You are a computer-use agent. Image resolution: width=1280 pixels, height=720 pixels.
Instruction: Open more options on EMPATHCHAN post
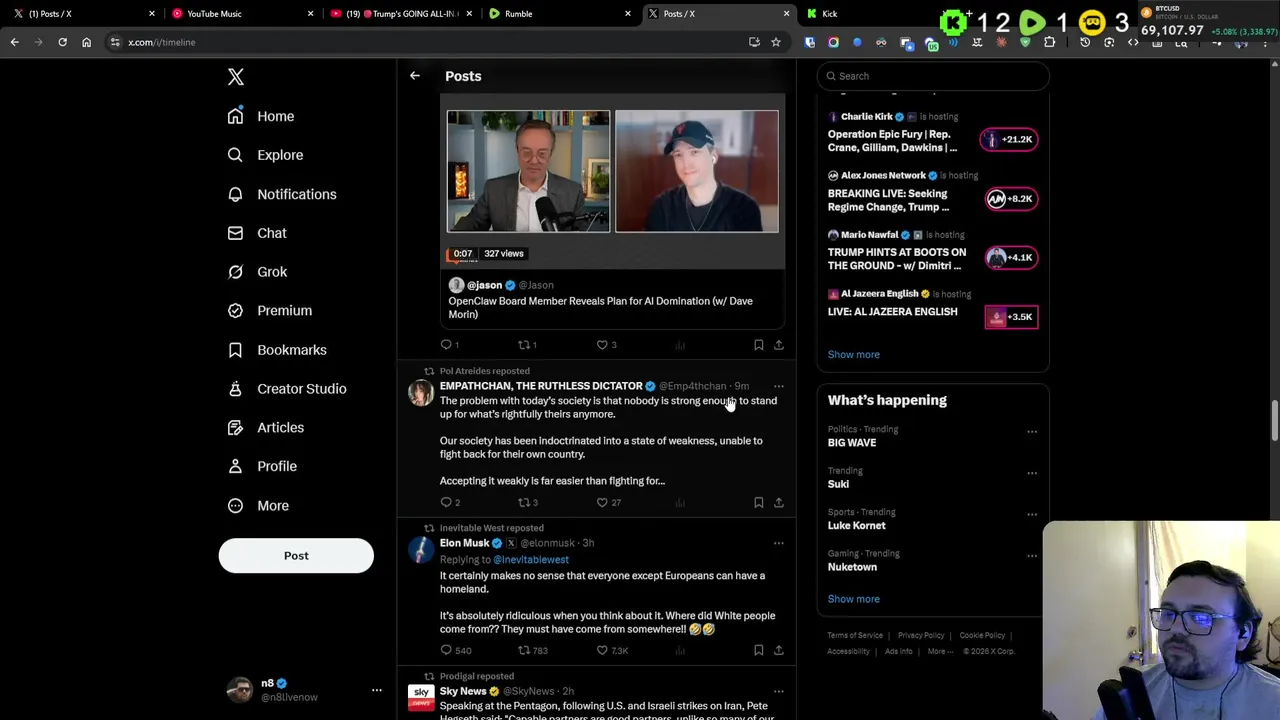(x=779, y=386)
